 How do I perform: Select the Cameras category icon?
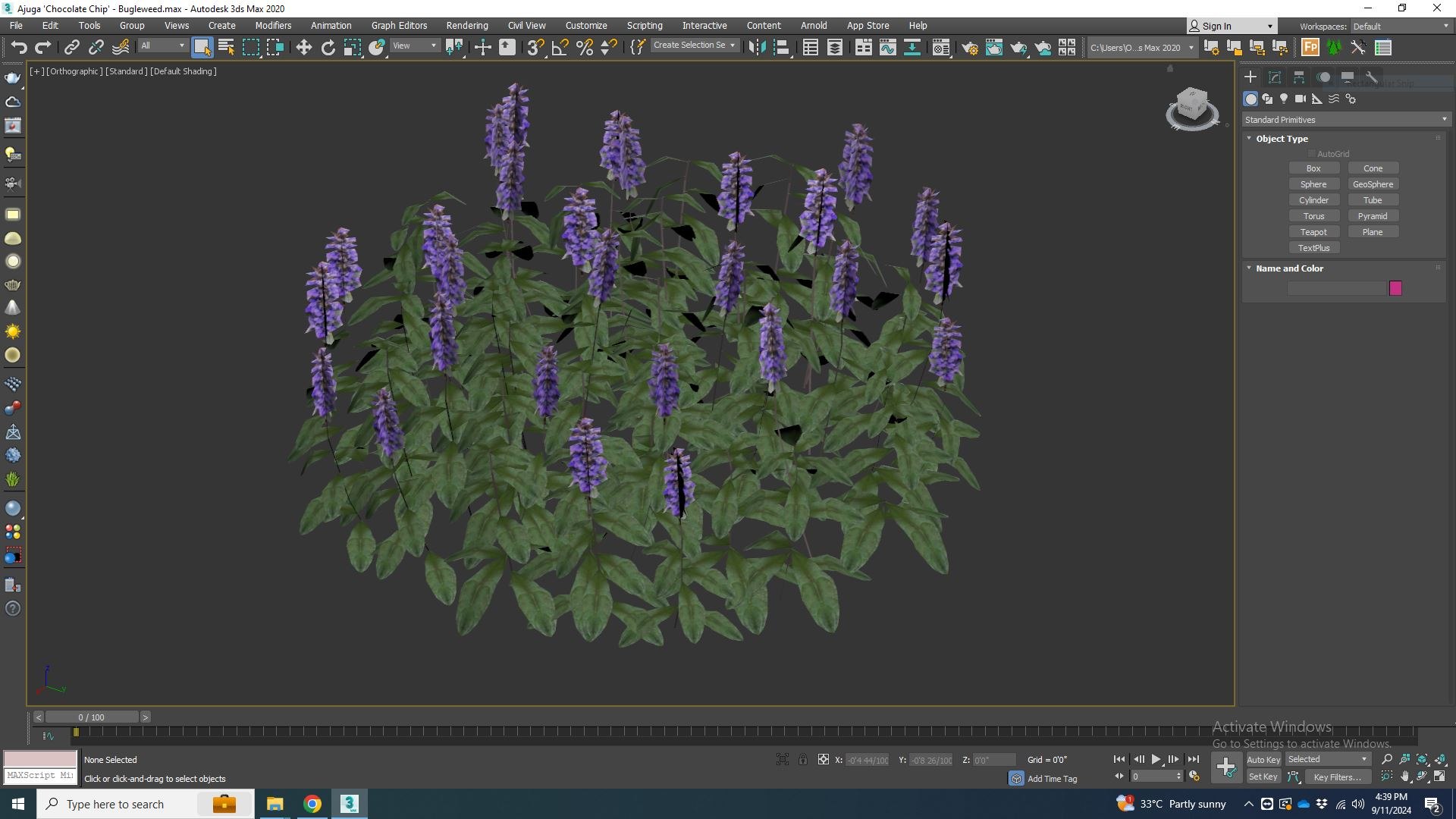(1301, 99)
